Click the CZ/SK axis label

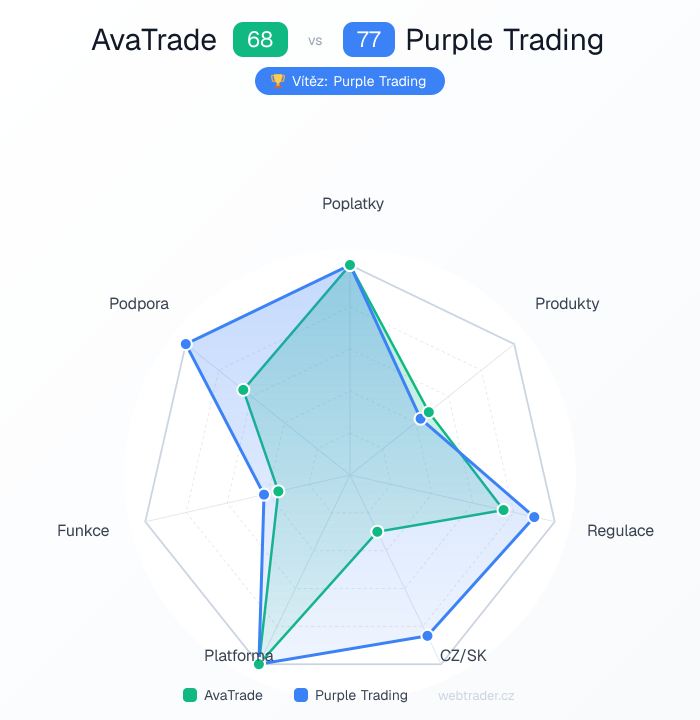click(x=463, y=656)
